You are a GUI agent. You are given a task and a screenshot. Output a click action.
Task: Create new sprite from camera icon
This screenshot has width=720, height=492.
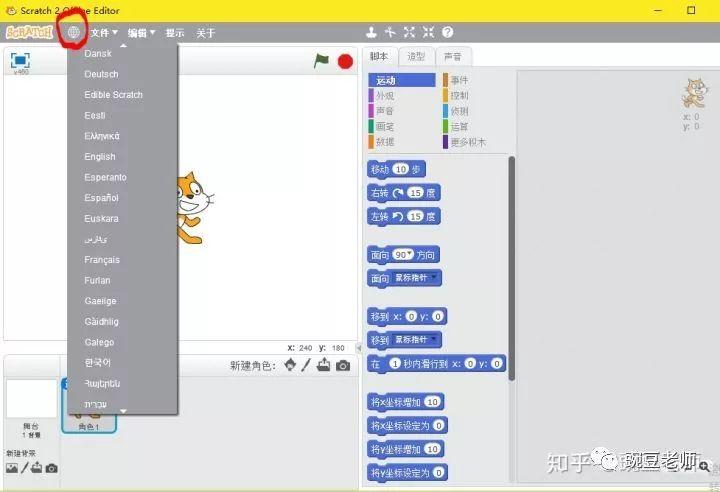click(343, 366)
